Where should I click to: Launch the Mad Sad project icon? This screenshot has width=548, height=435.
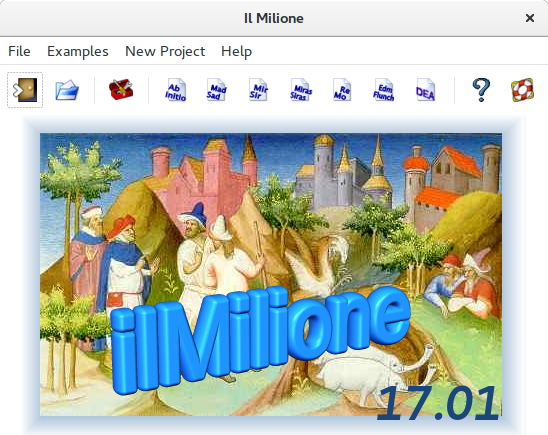[216, 90]
